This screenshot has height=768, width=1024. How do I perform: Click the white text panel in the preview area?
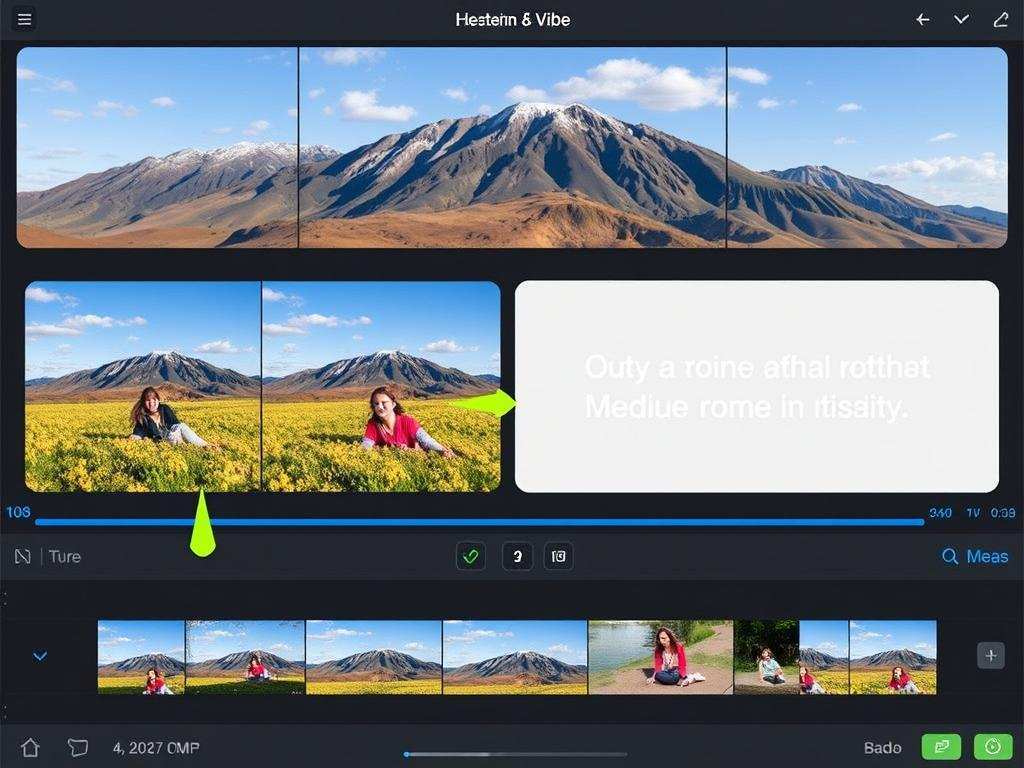click(x=756, y=386)
